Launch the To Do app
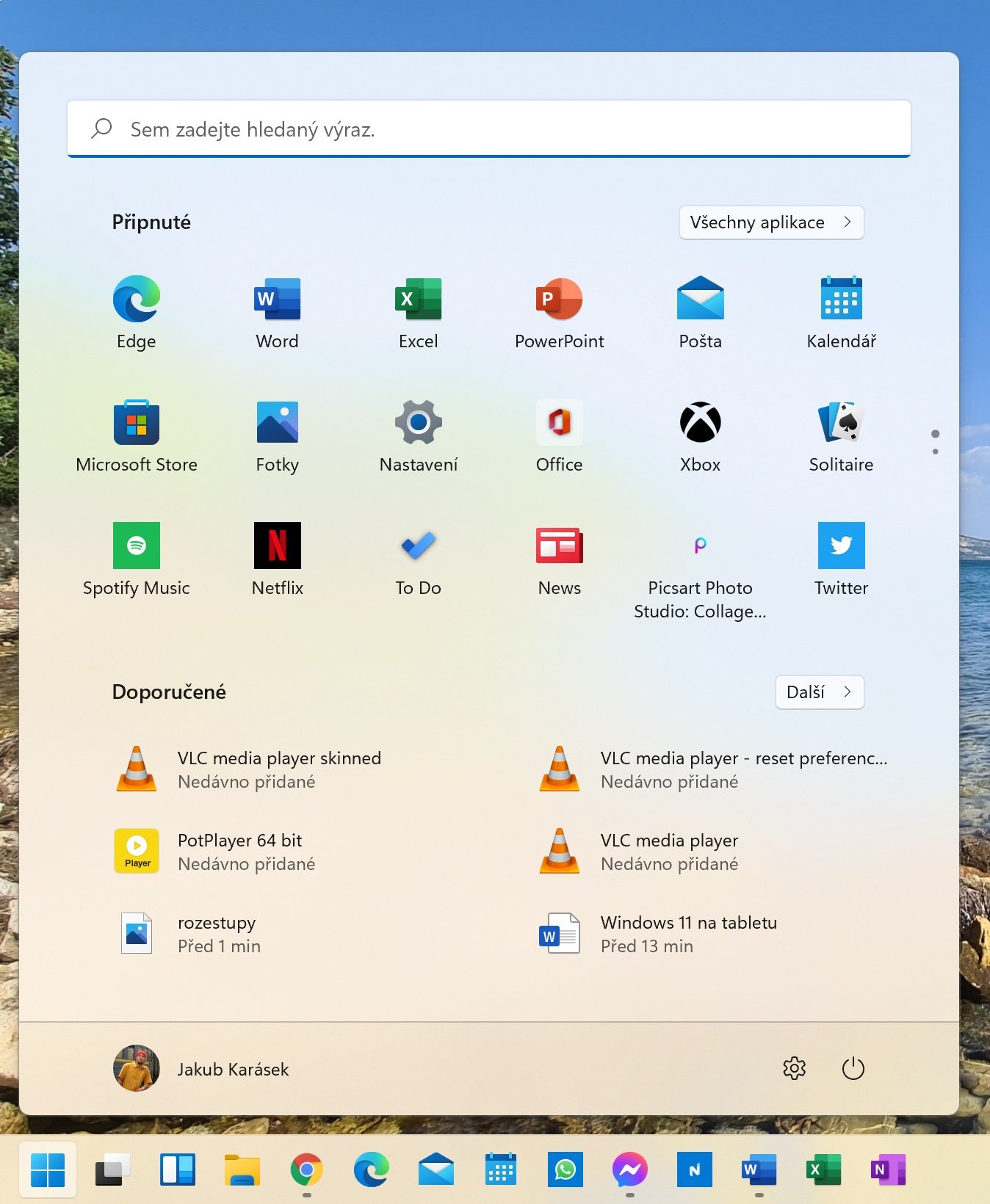 click(419, 559)
